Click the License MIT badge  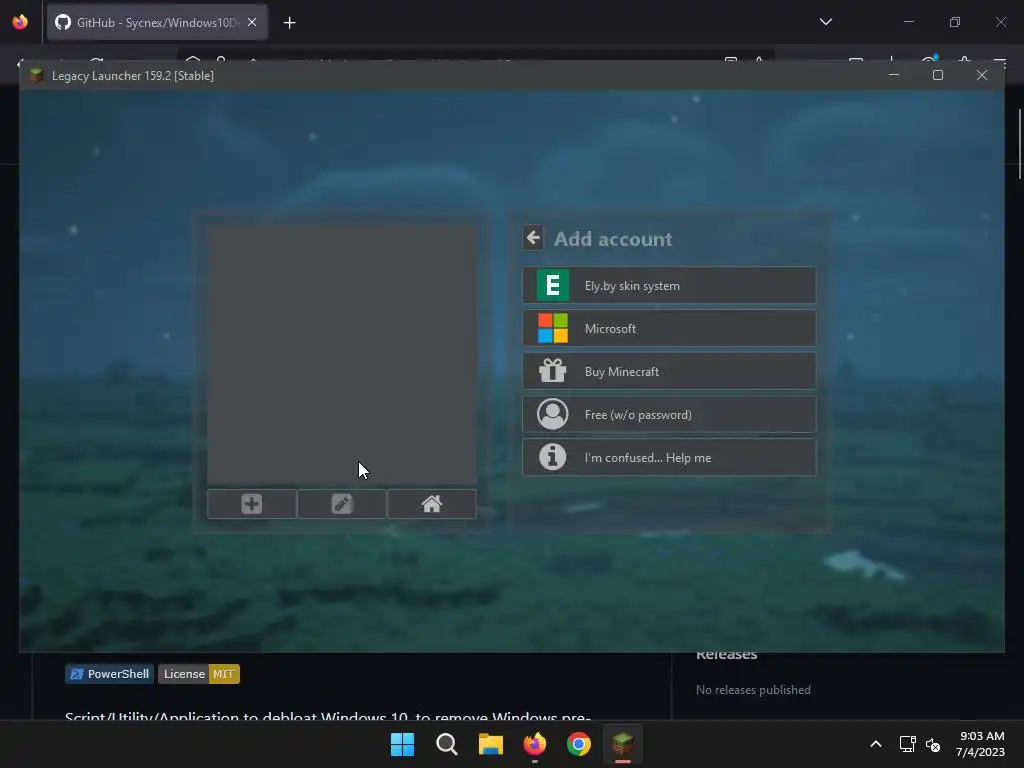199,674
